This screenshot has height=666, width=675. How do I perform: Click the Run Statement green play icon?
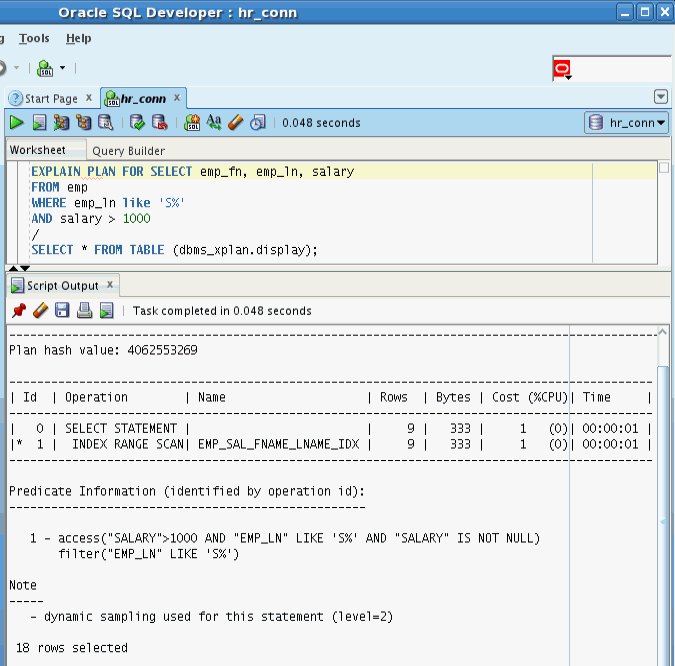click(x=17, y=123)
